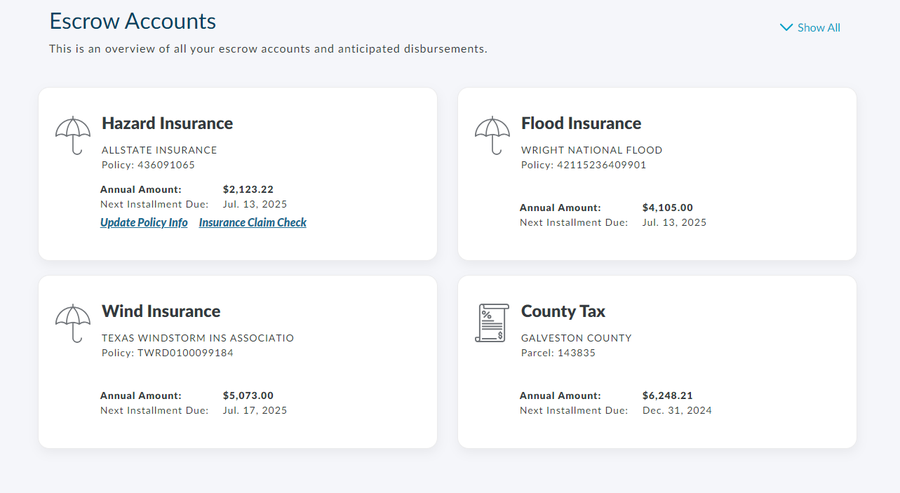The width and height of the screenshot is (900, 493).
Task: Expand the Show All chevron
Action: click(x=786, y=28)
